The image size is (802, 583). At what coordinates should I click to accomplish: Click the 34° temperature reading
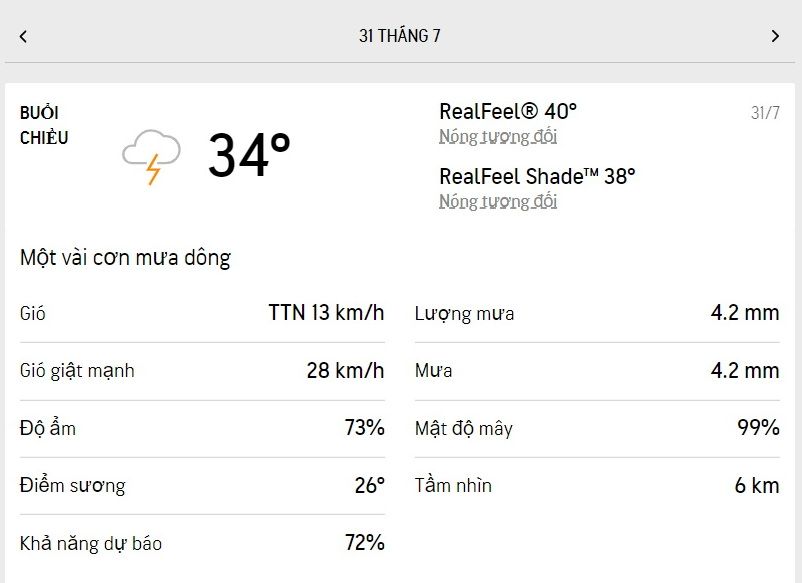tap(249, 156)
